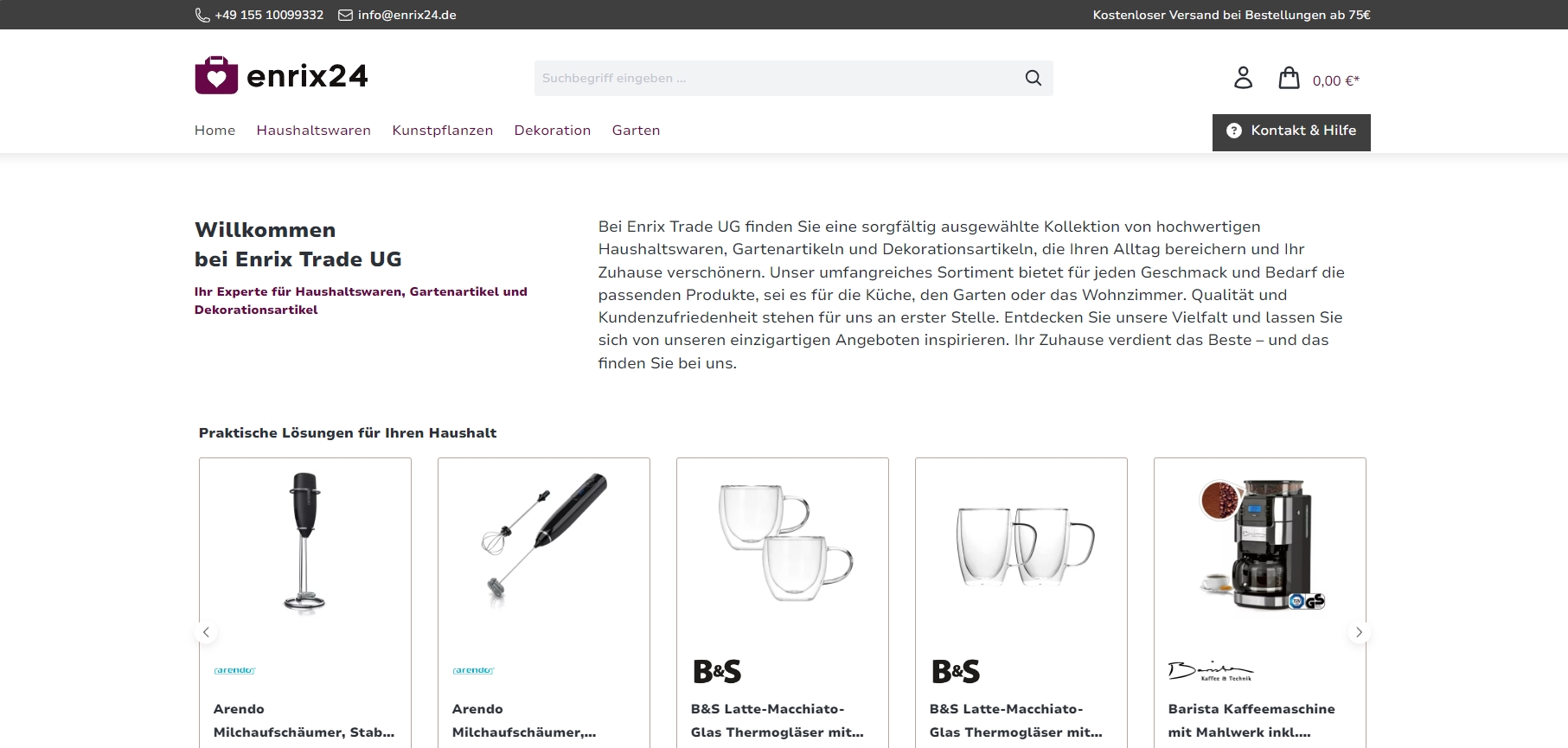Click the Kontakt & Hilfe button

point(1291,132)
